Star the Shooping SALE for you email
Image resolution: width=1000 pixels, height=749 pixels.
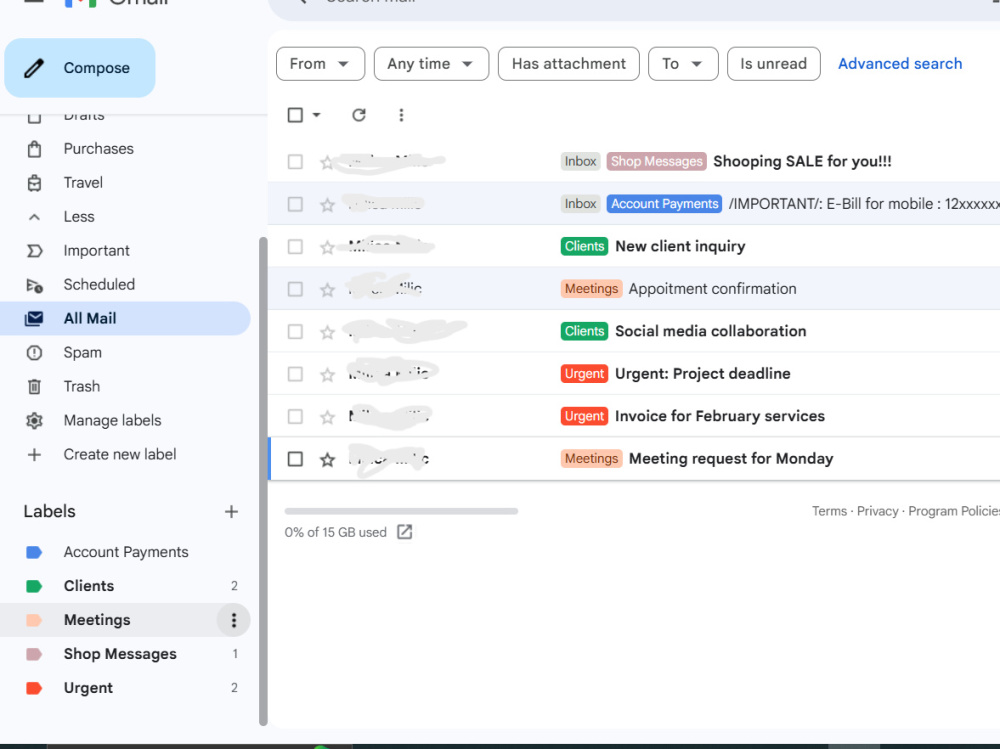point(327,163)
